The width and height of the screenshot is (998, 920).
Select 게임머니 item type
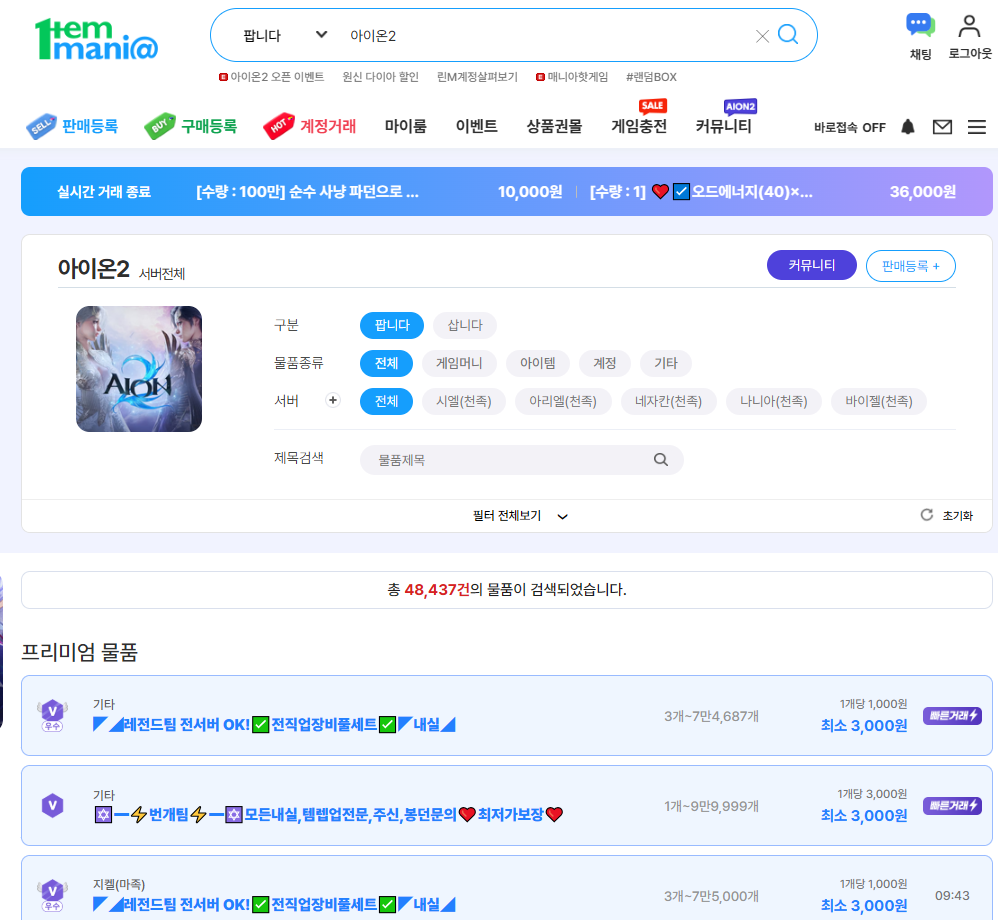(459, 364)
